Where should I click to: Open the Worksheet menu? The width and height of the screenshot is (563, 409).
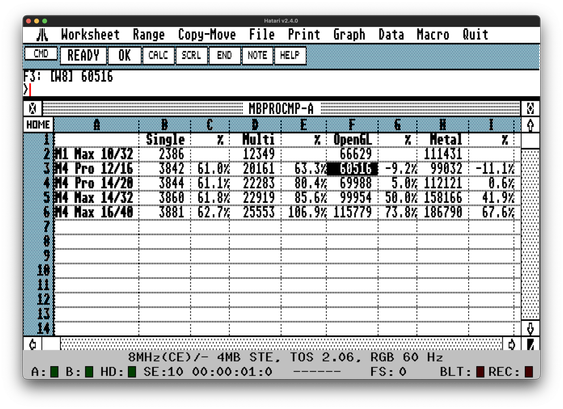(90, 35)
